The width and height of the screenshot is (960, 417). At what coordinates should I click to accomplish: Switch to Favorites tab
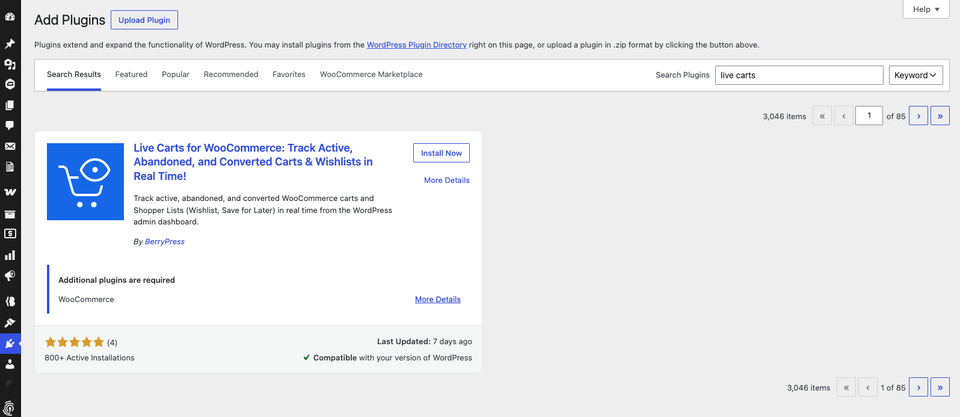coord(289,75)
